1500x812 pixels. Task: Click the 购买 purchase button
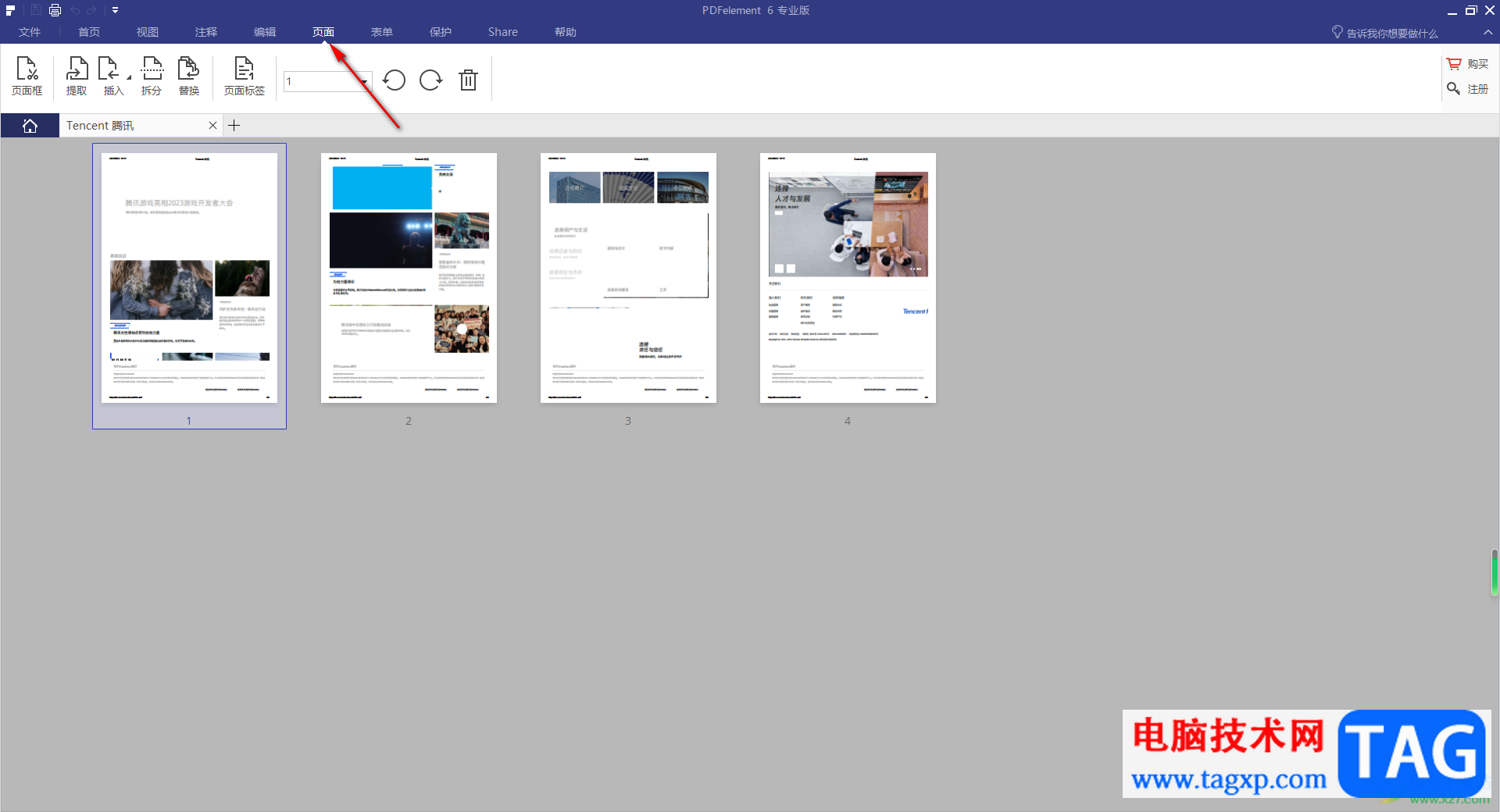click(1468, 64)
